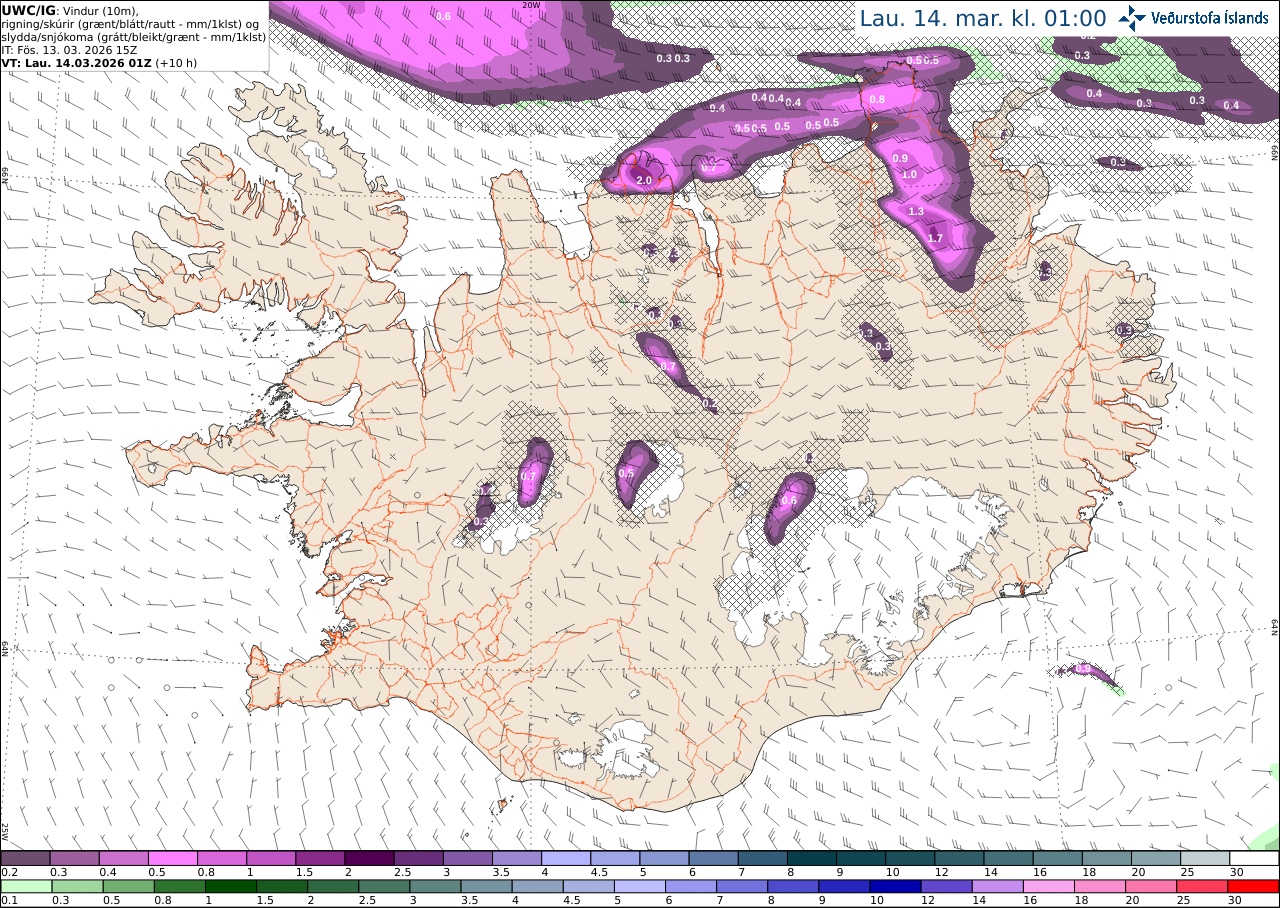The height and width of the screenshot is (908, 1280).
Task: Select the pale green 0.1 swatch in rain legend
Action: [x=26, y=886]
